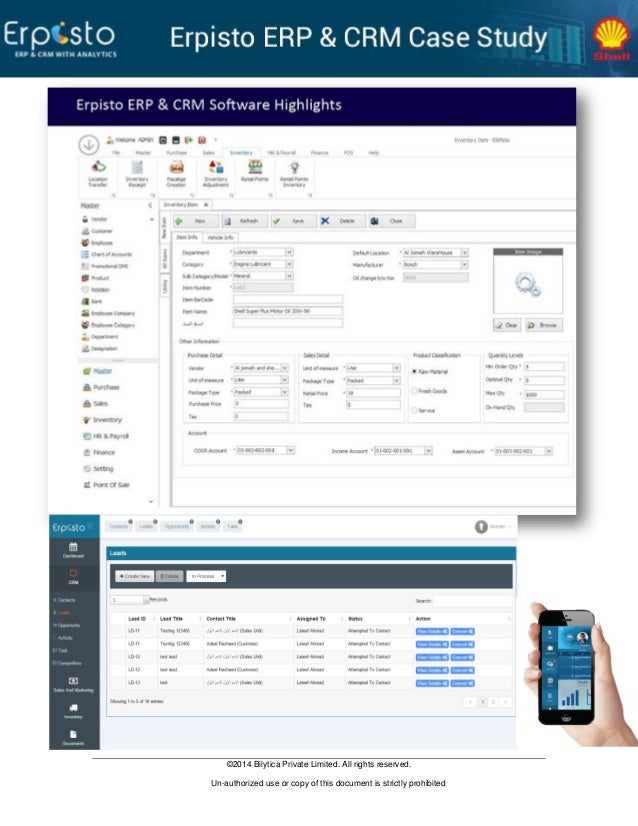
Task: Open the Finance ribbon tab
Action: point(319,153)
